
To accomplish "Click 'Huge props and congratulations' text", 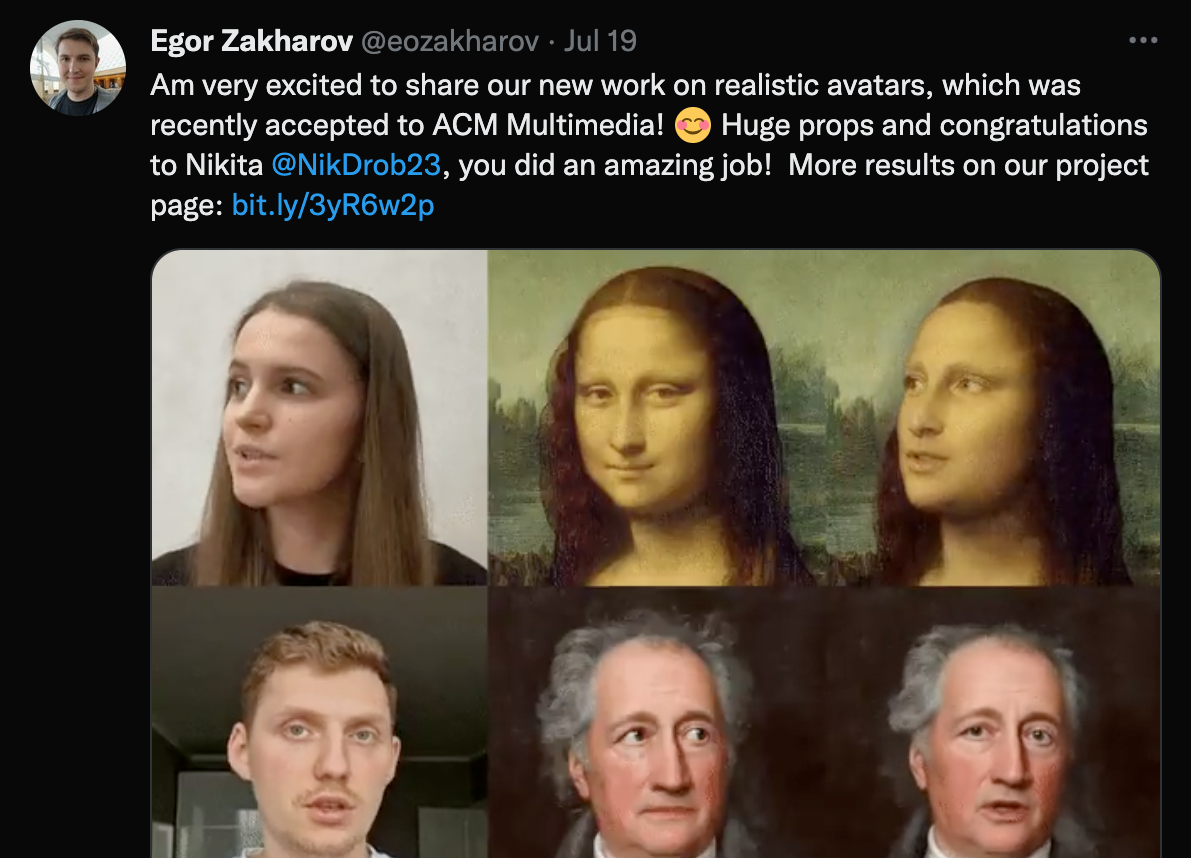I will (x=934, y=125).
